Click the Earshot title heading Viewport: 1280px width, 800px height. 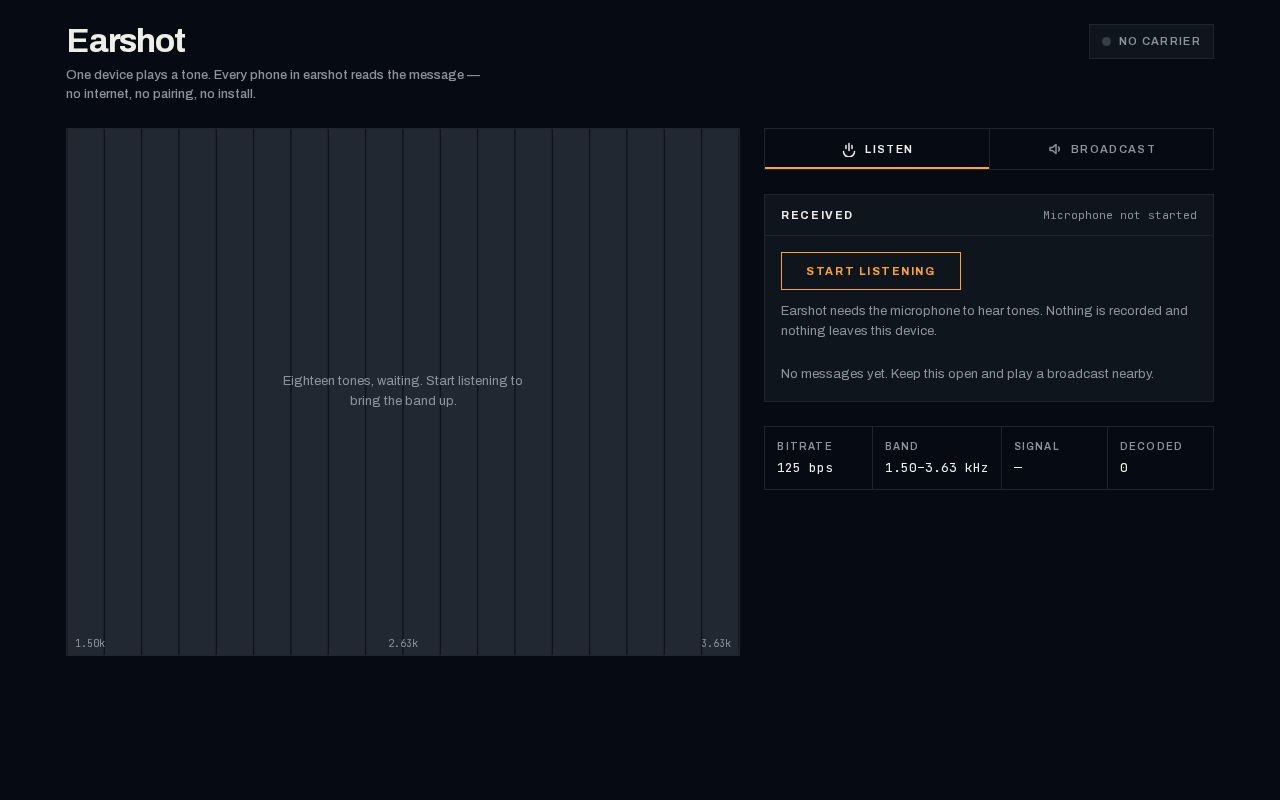(126, 41)
